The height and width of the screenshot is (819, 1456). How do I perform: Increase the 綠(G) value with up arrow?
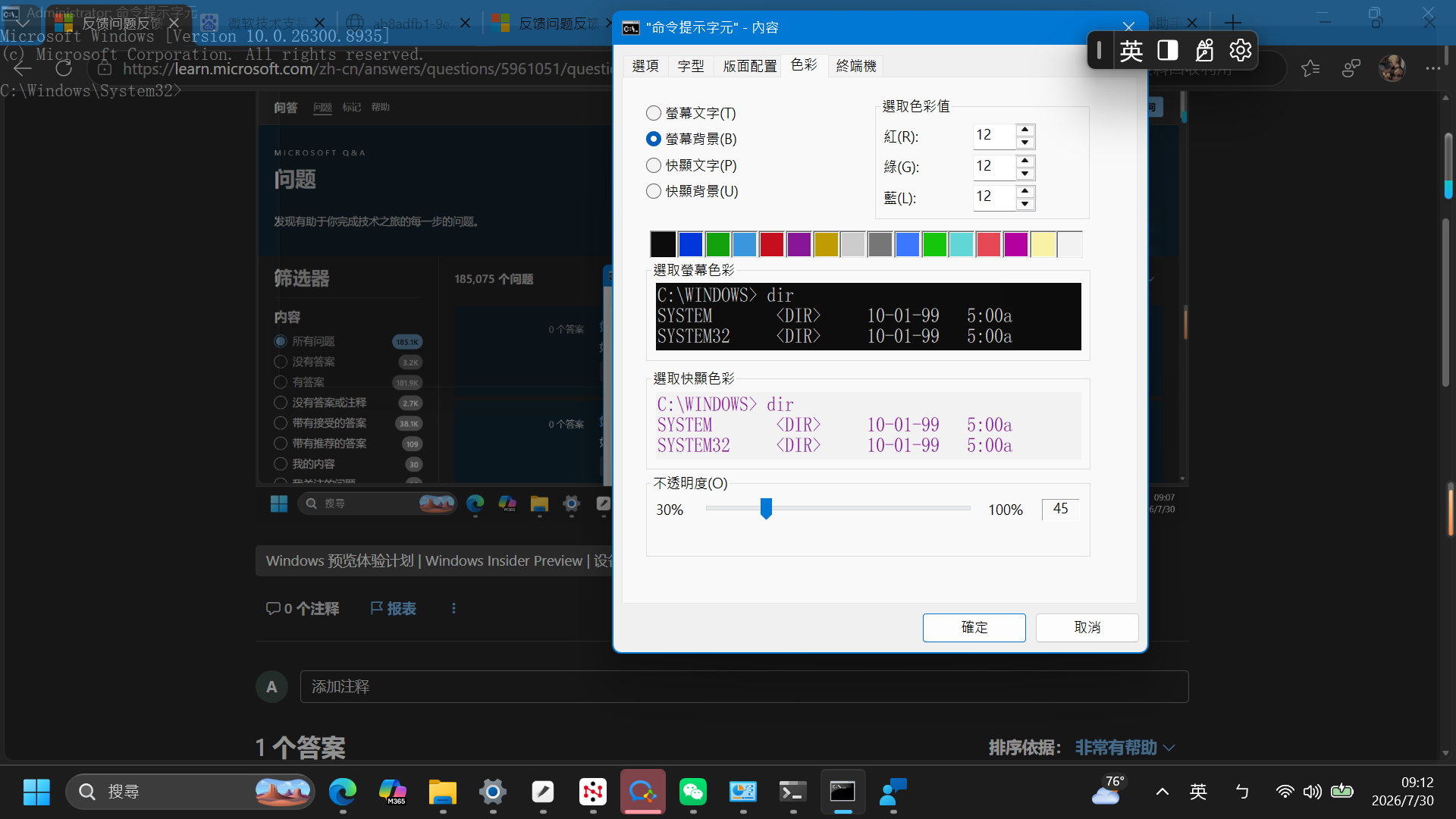tap(1025, 161)
